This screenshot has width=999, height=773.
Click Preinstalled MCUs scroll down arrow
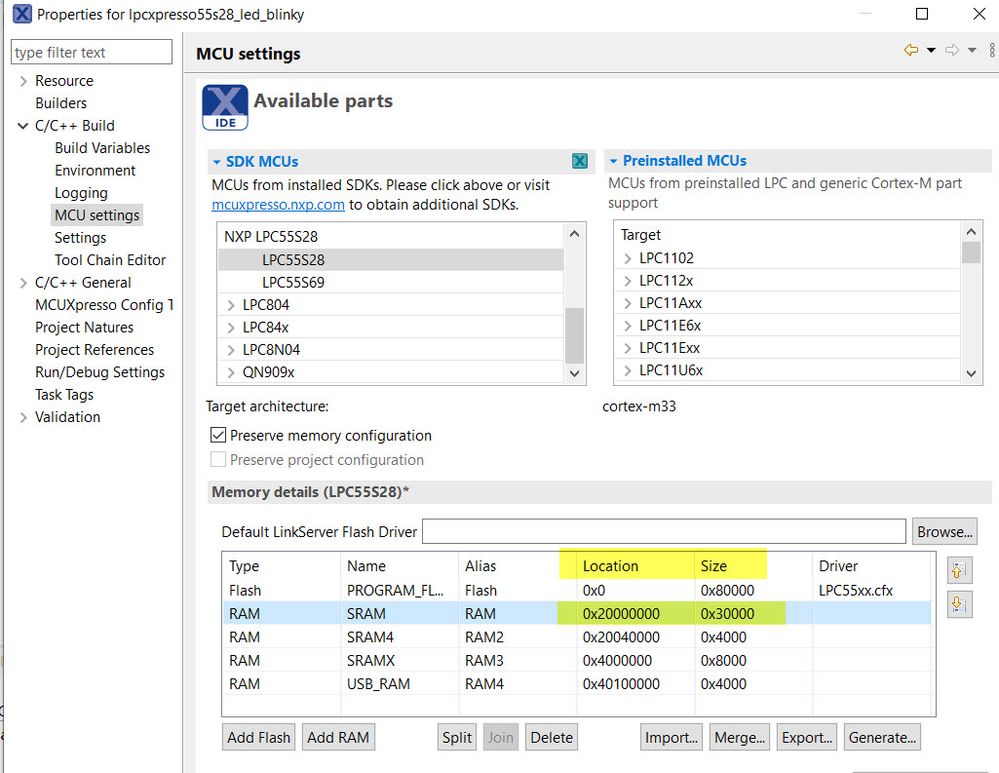[970, 373]
